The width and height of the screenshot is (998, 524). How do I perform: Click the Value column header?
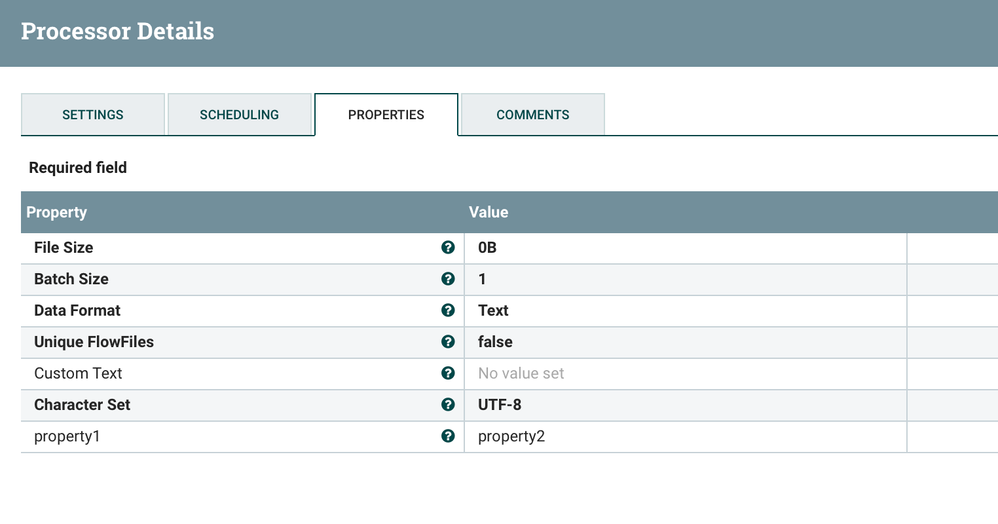489,212
